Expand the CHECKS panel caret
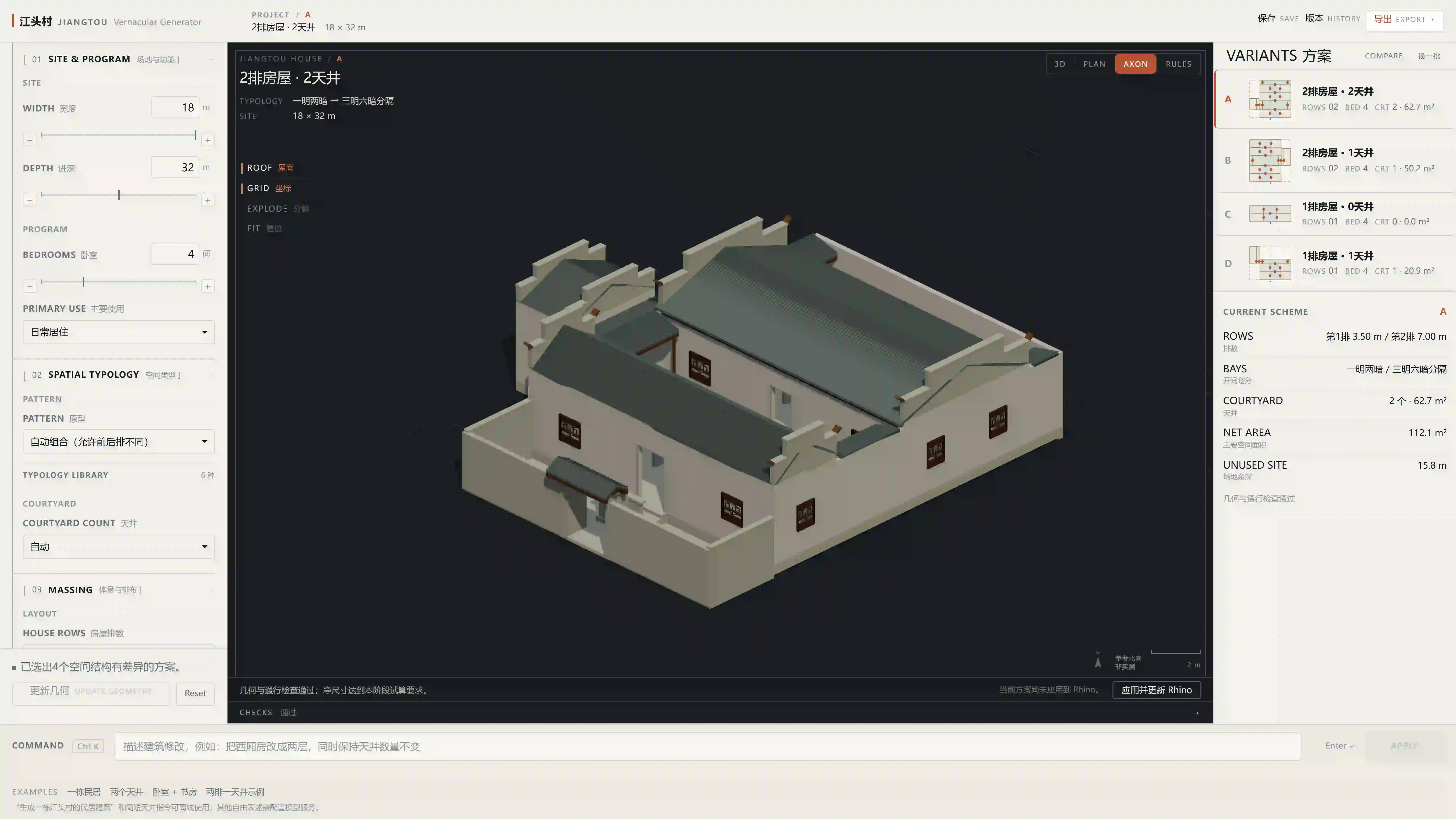Screen dimensions: 1456x819 pos(1197,713)
